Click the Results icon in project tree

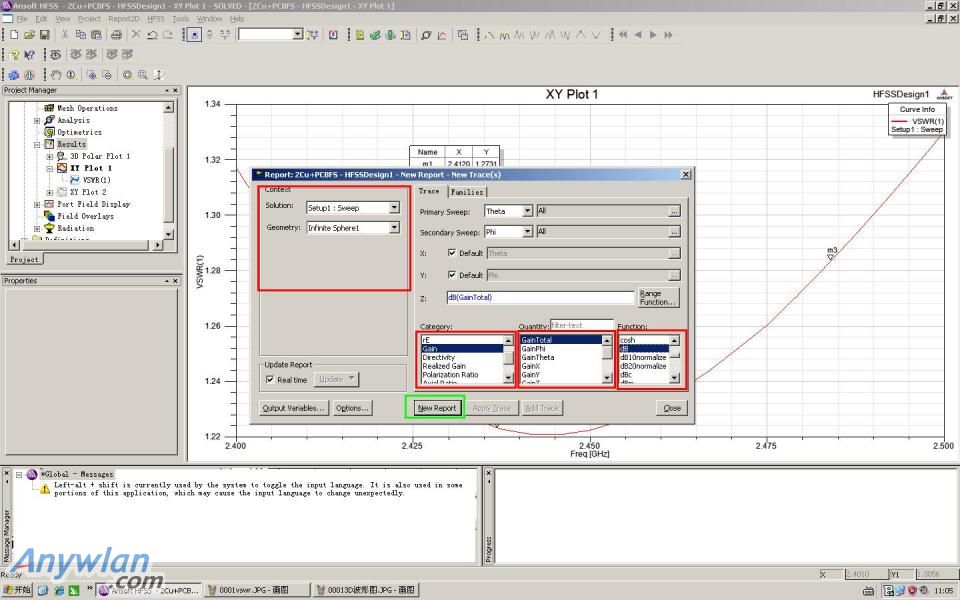coord(50,144)
